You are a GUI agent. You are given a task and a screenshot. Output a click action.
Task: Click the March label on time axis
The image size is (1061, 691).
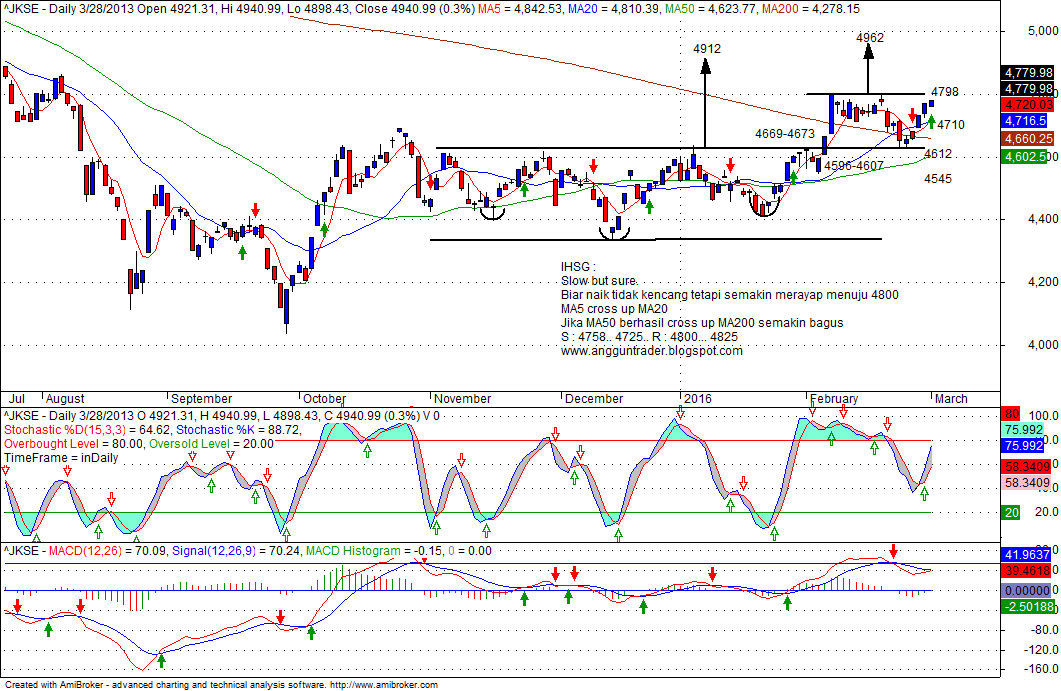point(951,399)
